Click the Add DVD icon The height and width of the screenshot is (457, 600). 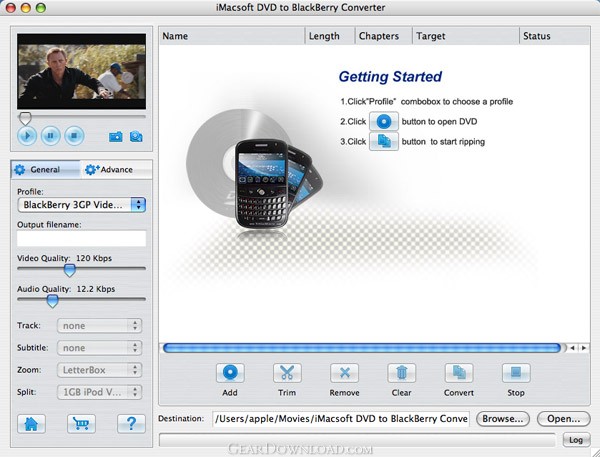pos(230,373)
